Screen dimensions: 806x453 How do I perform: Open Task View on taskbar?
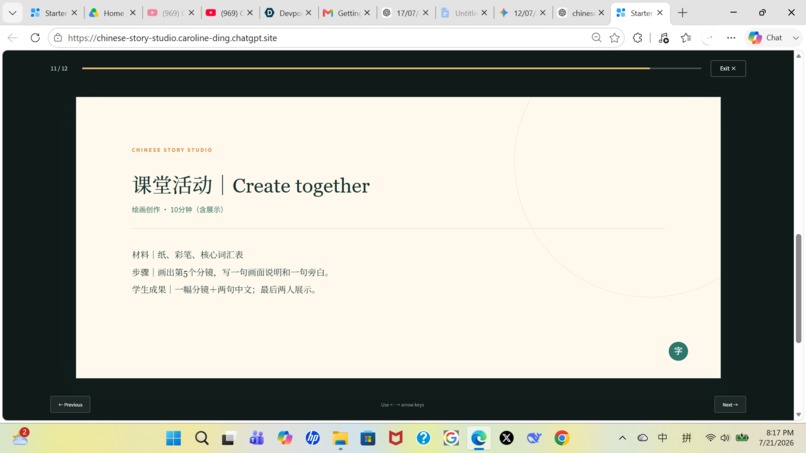click(228, 438)
